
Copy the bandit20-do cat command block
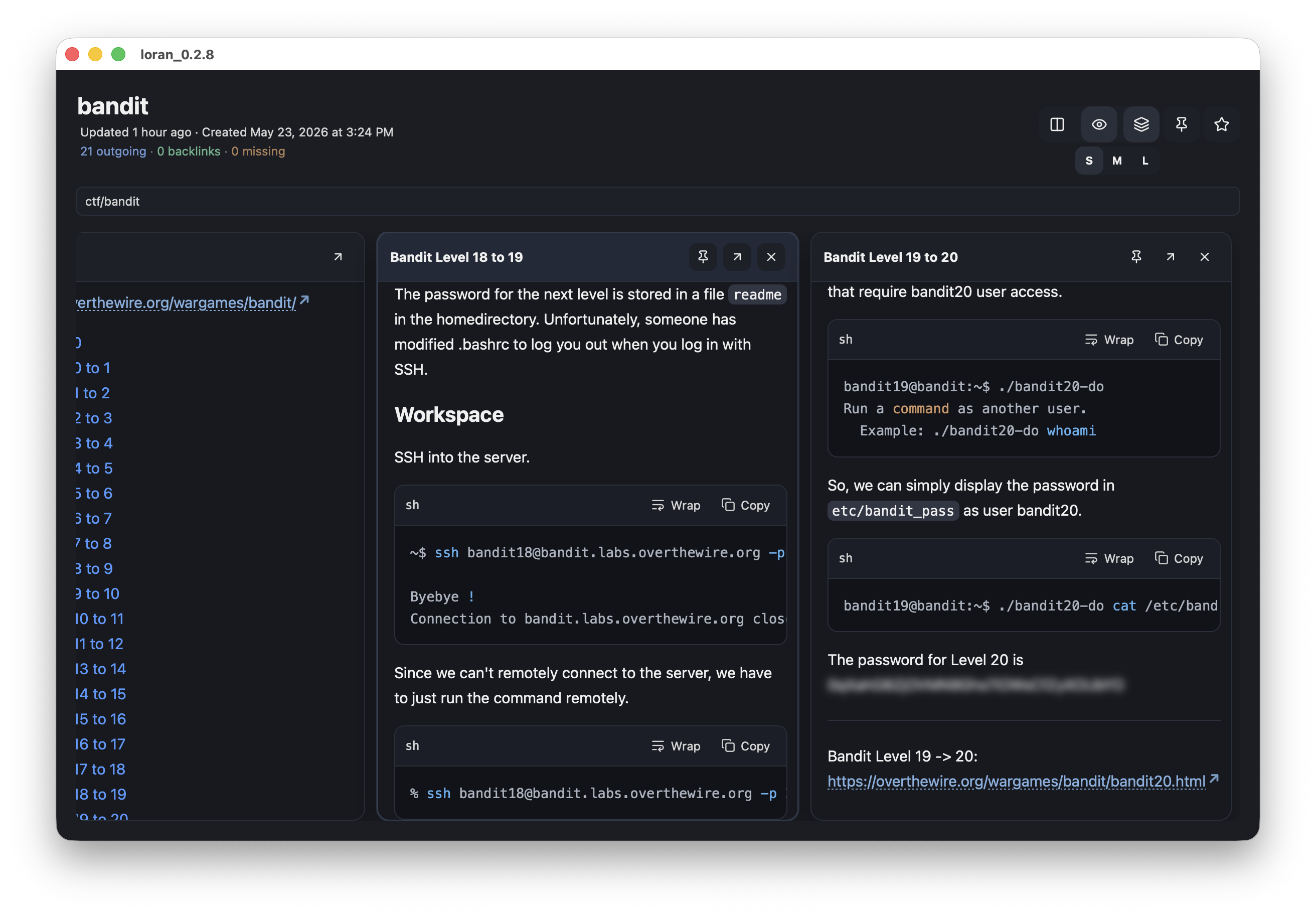coord(1179,558)
